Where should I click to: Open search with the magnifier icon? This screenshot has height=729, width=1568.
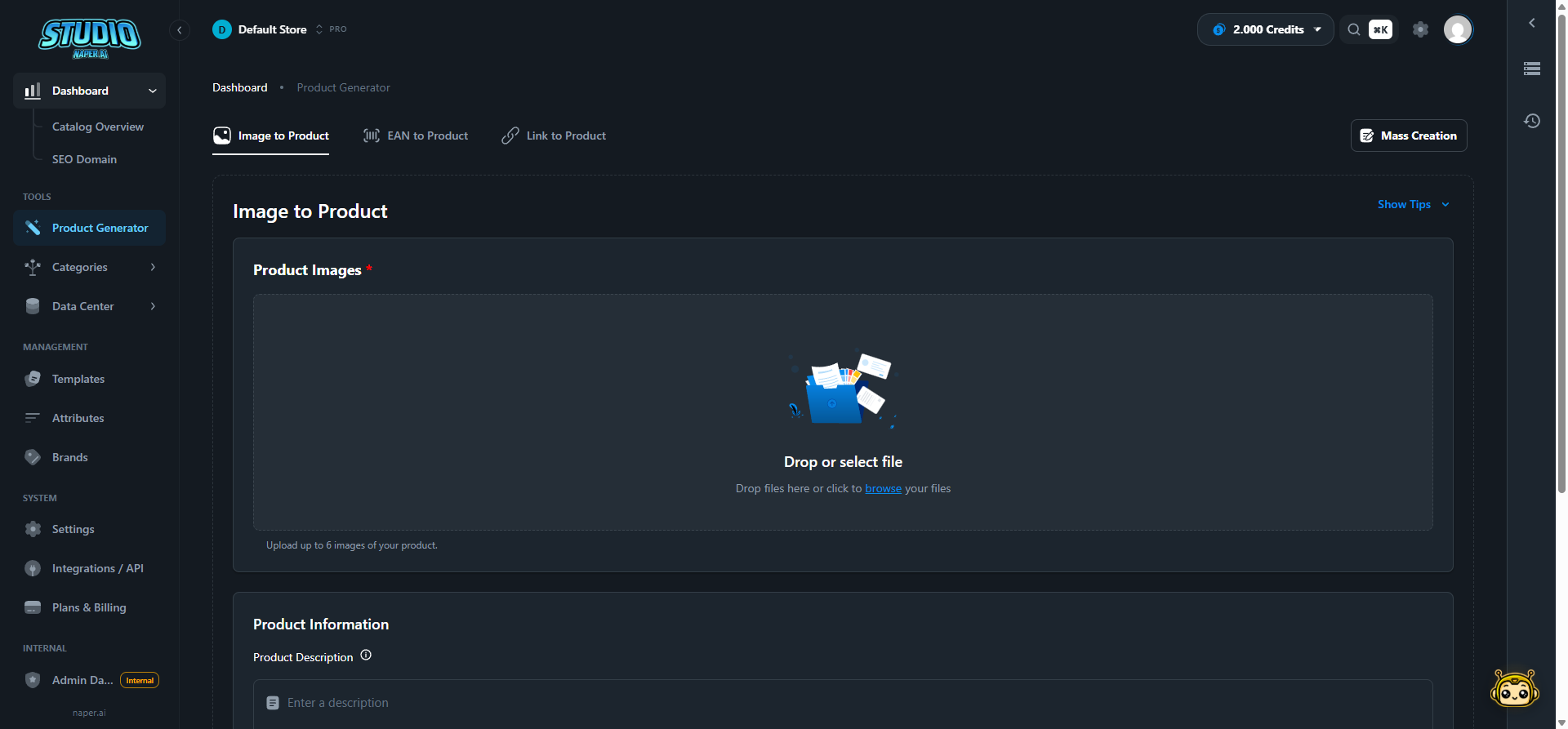1353,29
